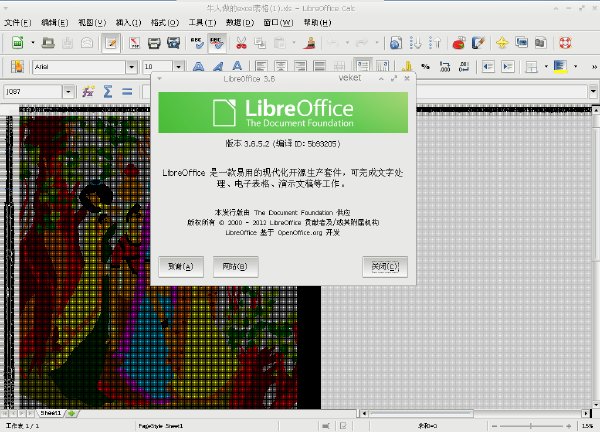
Task: Apply Currency number format icon
Action: tap(406, 67)
